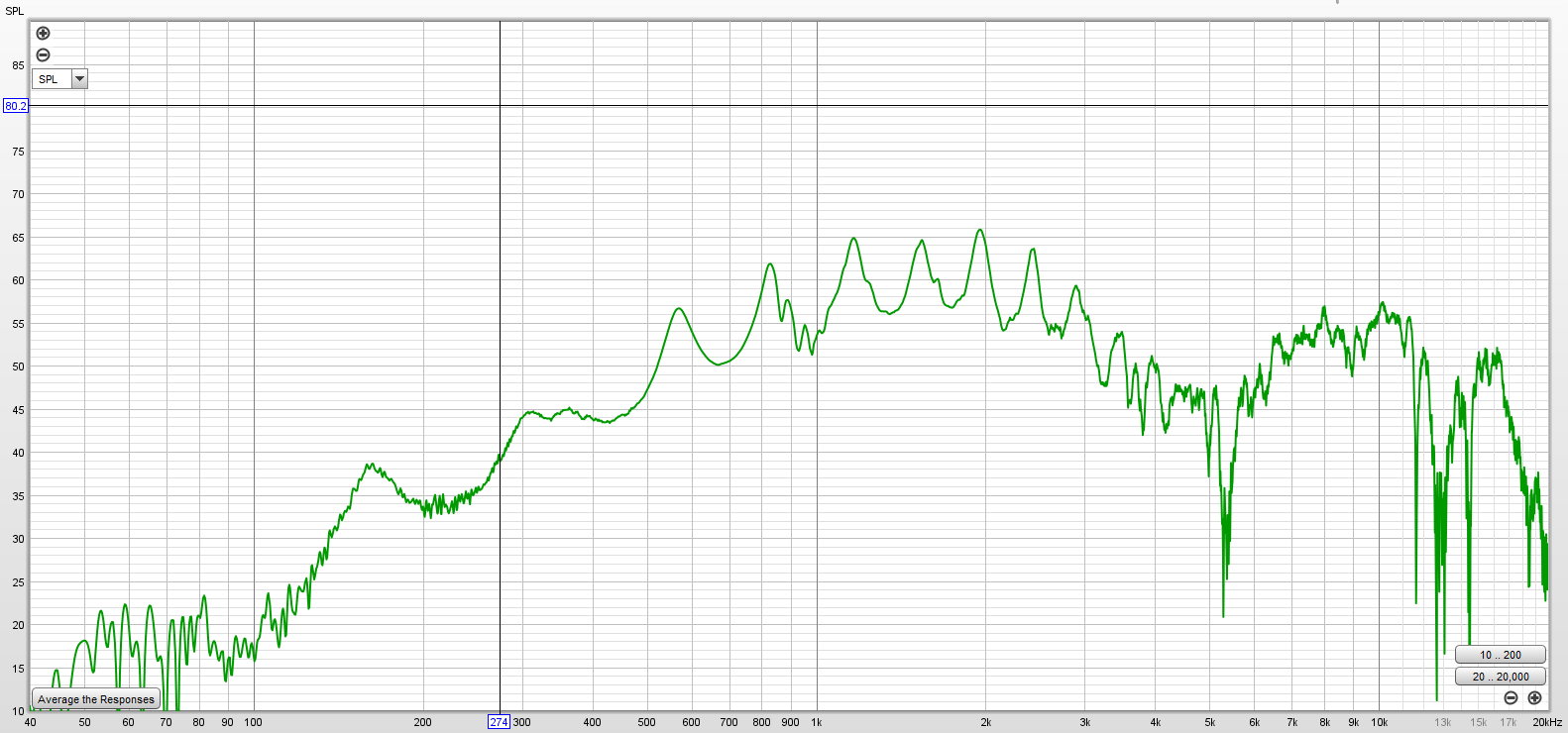The height and width of the screenshot is (733, 1568).
Task: Click the 1k frequency axis label
Action: tap(817, 722)
